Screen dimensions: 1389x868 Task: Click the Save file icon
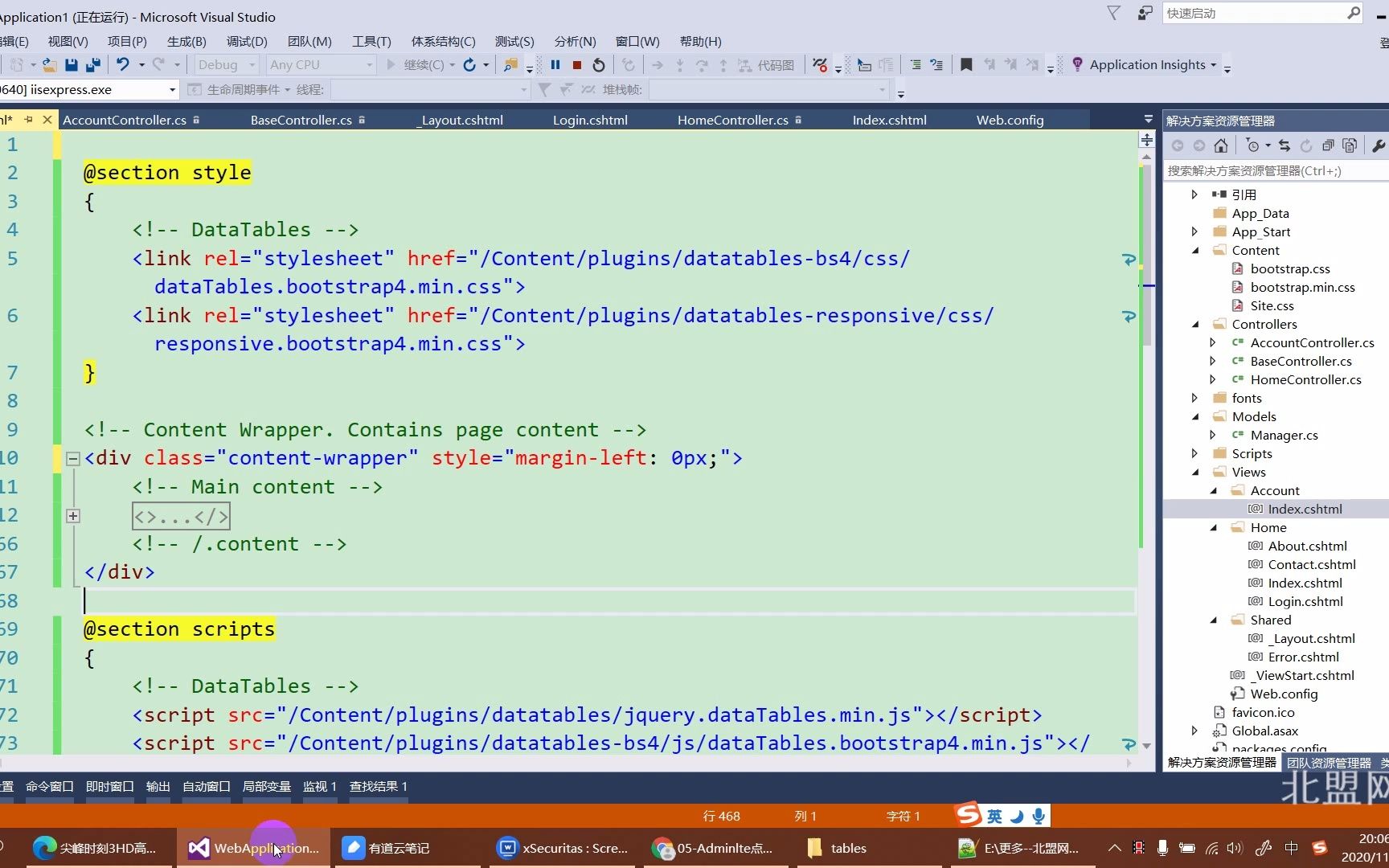(71, 65)
